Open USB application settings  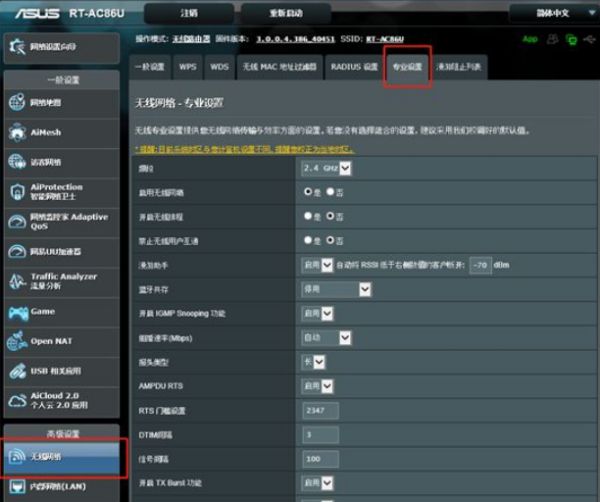click(60, 372)
